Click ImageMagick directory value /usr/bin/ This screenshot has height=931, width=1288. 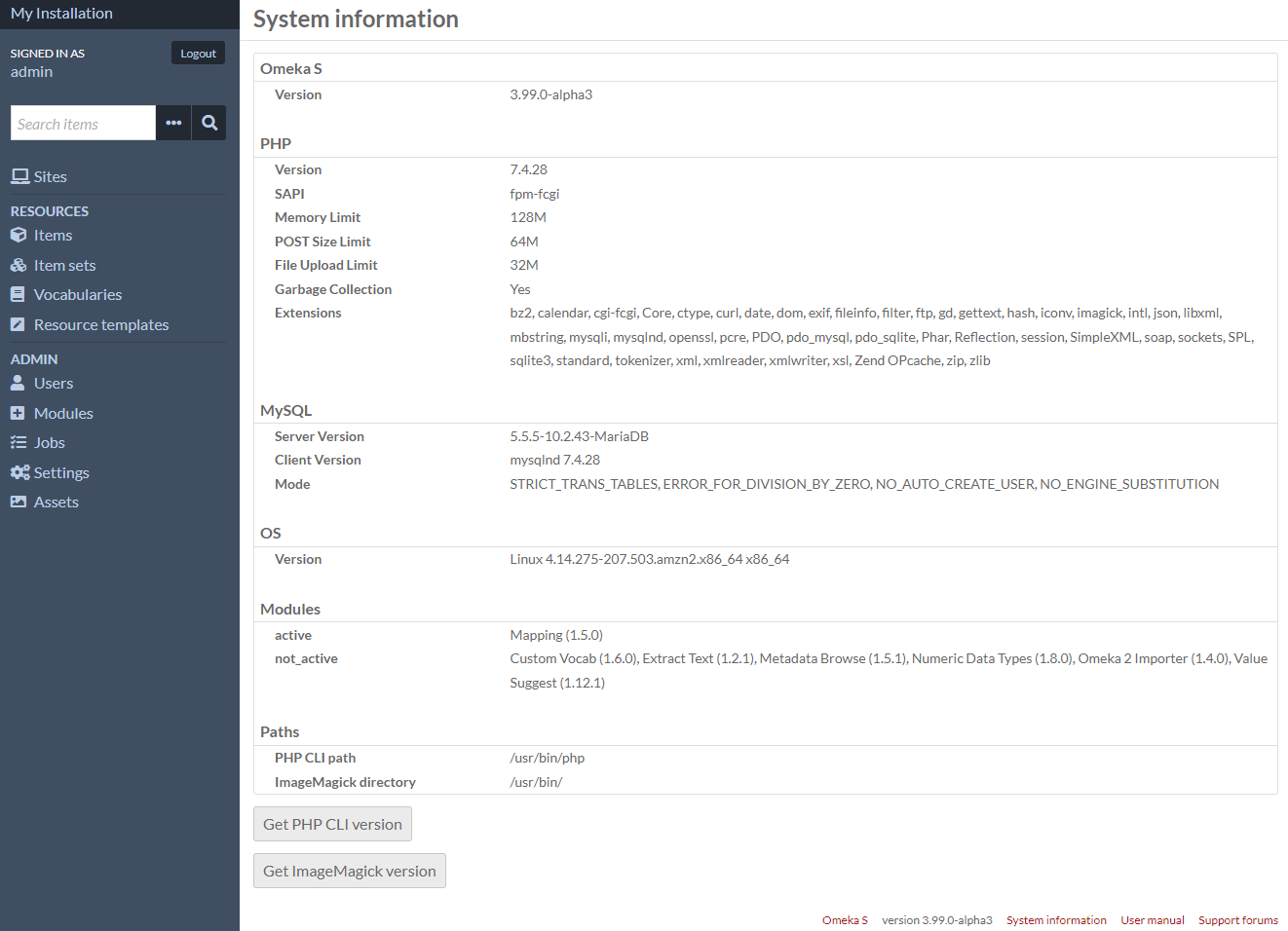pos(536,782)
